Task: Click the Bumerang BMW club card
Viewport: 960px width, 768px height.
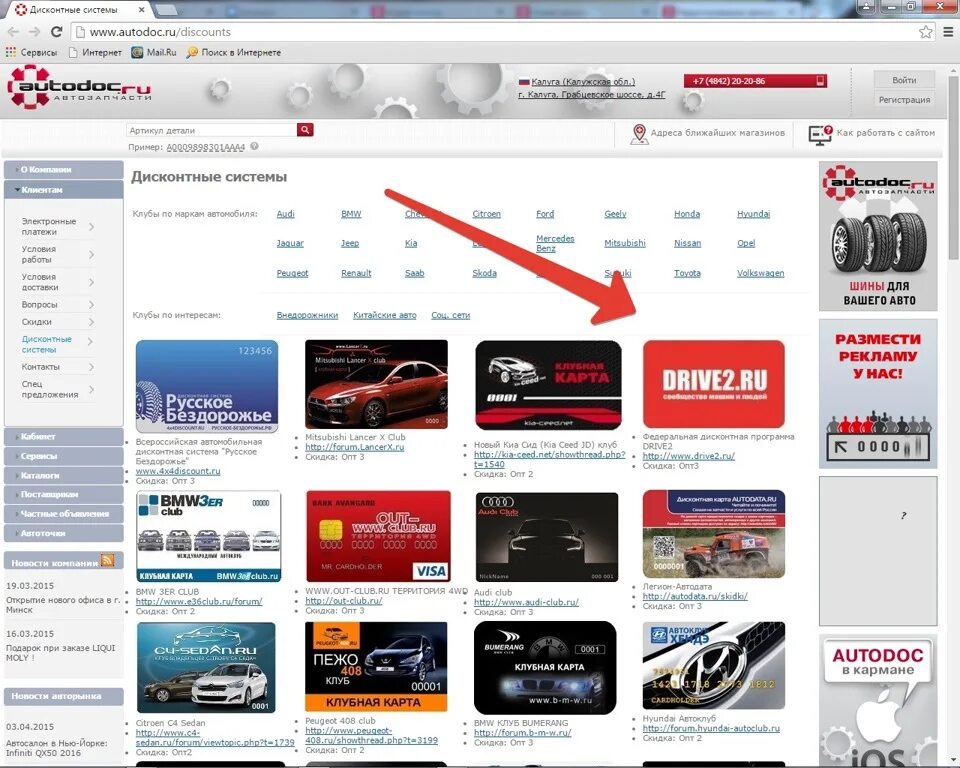Action: 545,668
